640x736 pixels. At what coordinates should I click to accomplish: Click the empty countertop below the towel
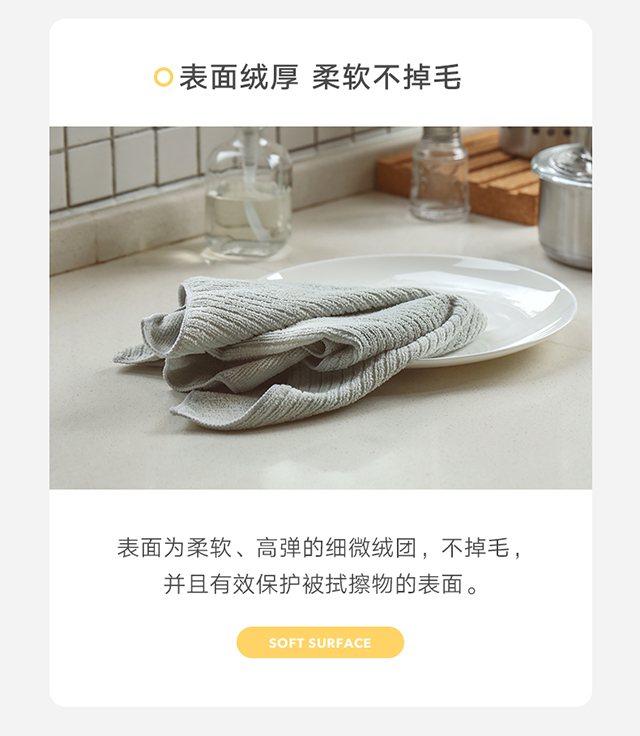pos(319,460)
